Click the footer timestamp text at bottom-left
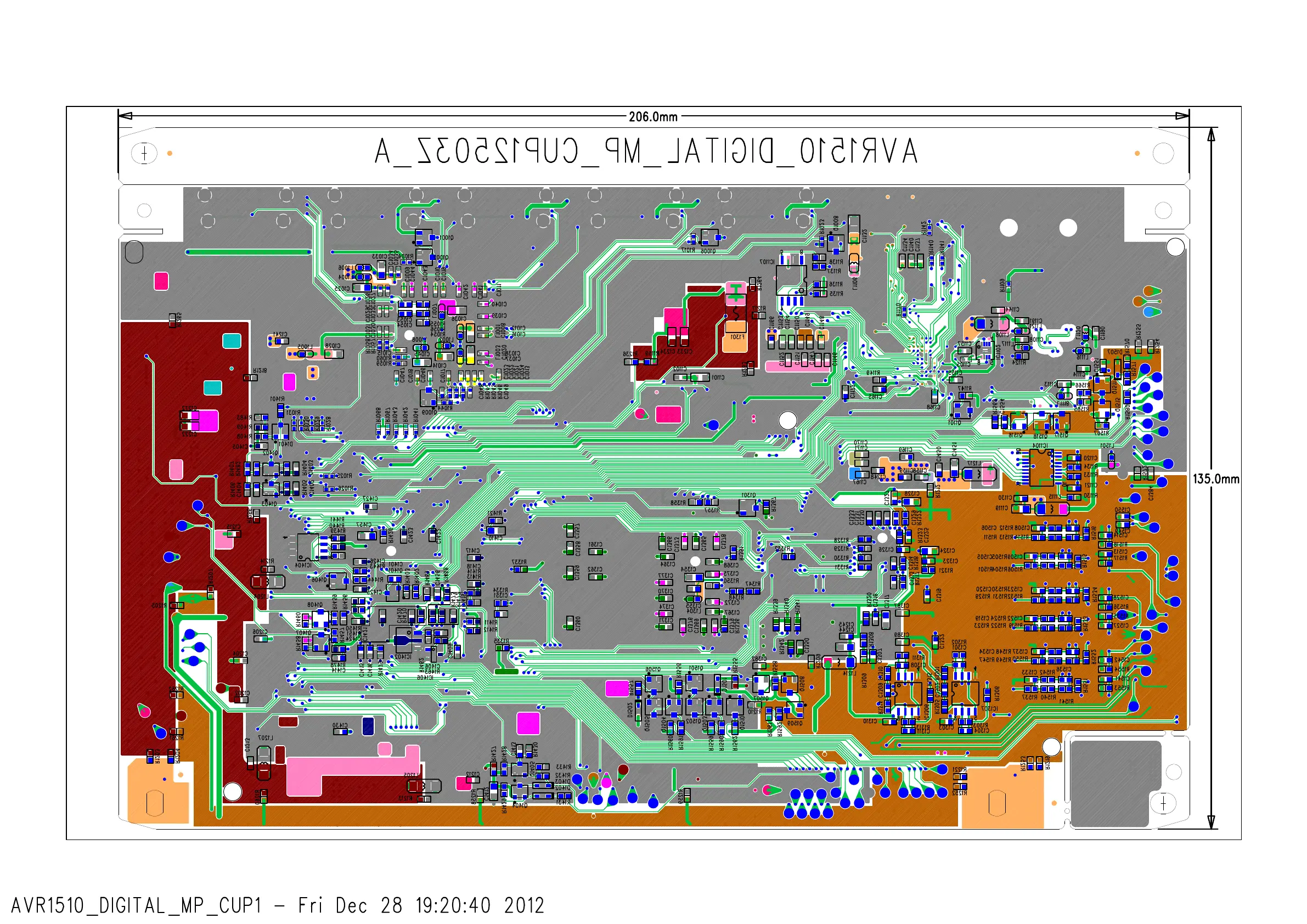 coord(277,905)
